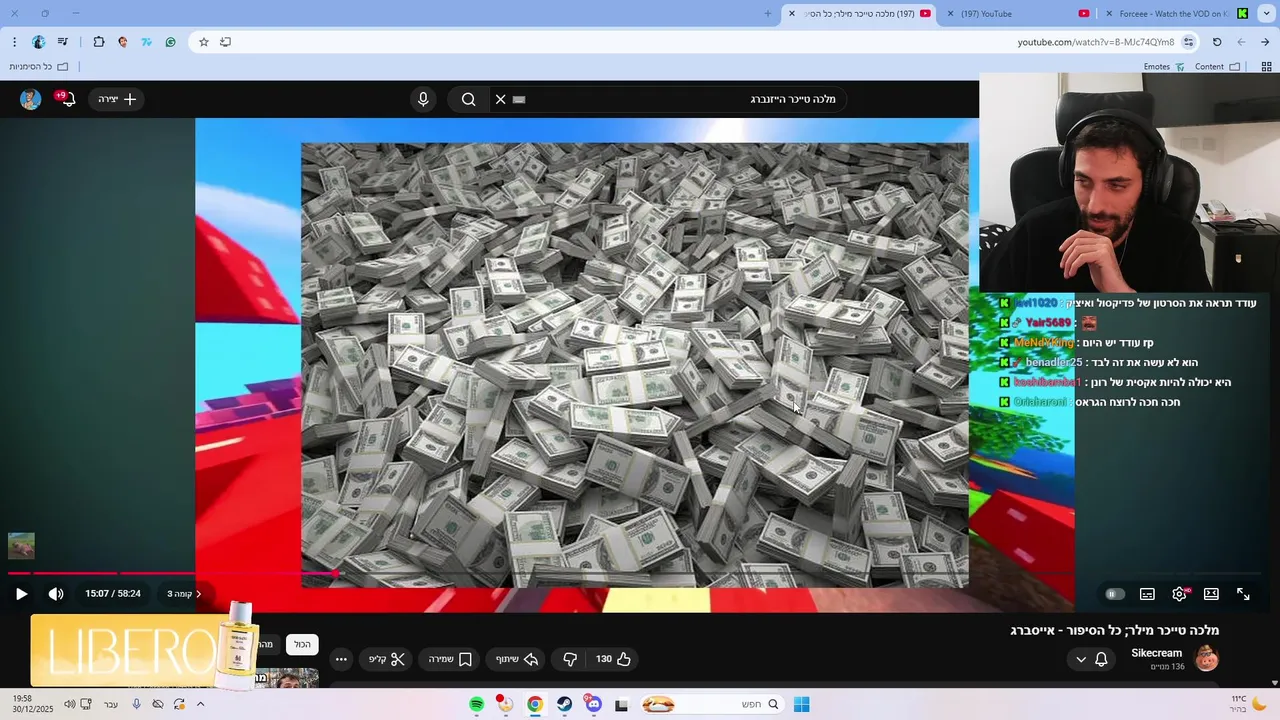Click the YouTube search magnifier button

coord(468,99)
